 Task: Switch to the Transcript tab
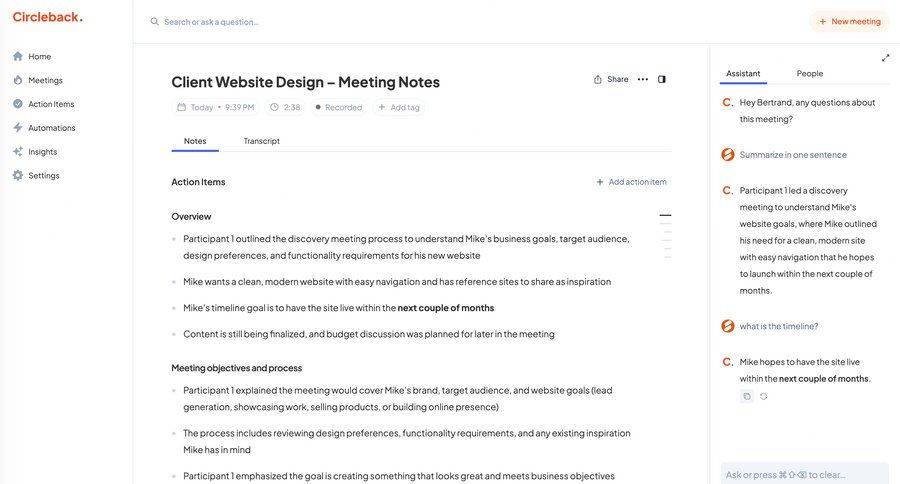pyautogui.click(x=261, y=141)
